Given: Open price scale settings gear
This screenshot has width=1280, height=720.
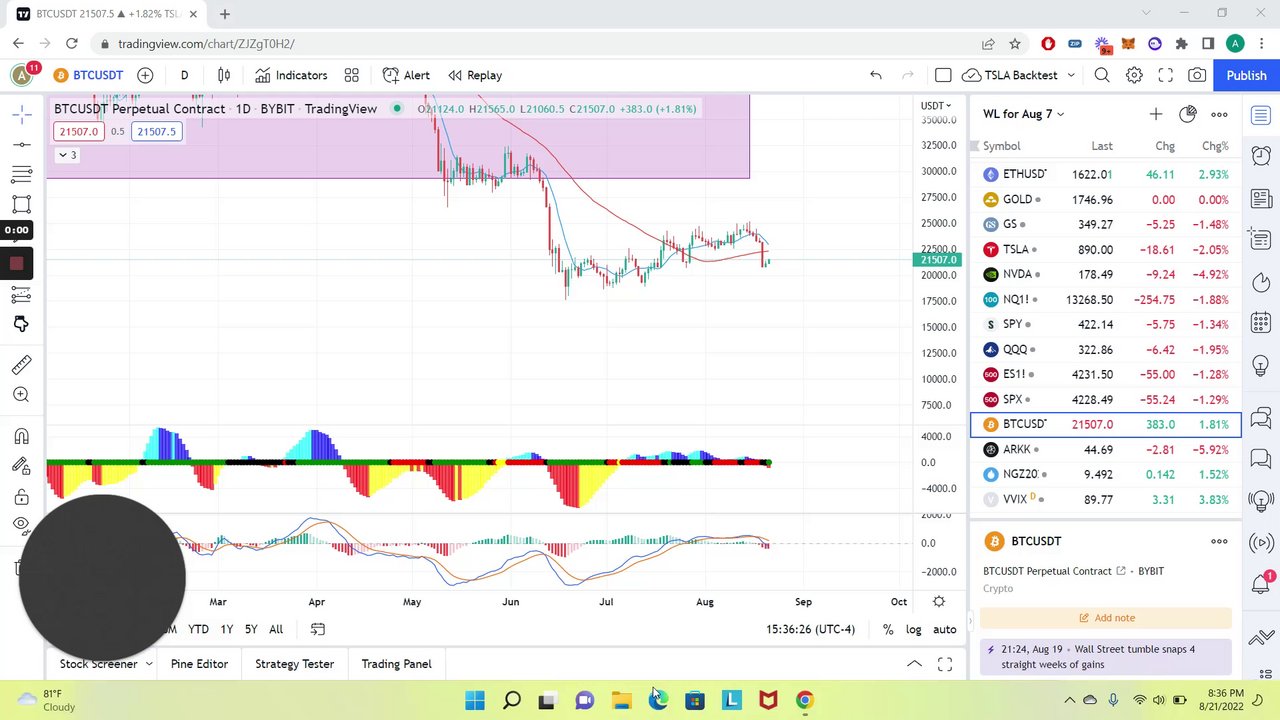Looking at the screenshot, I should [939, 602].
